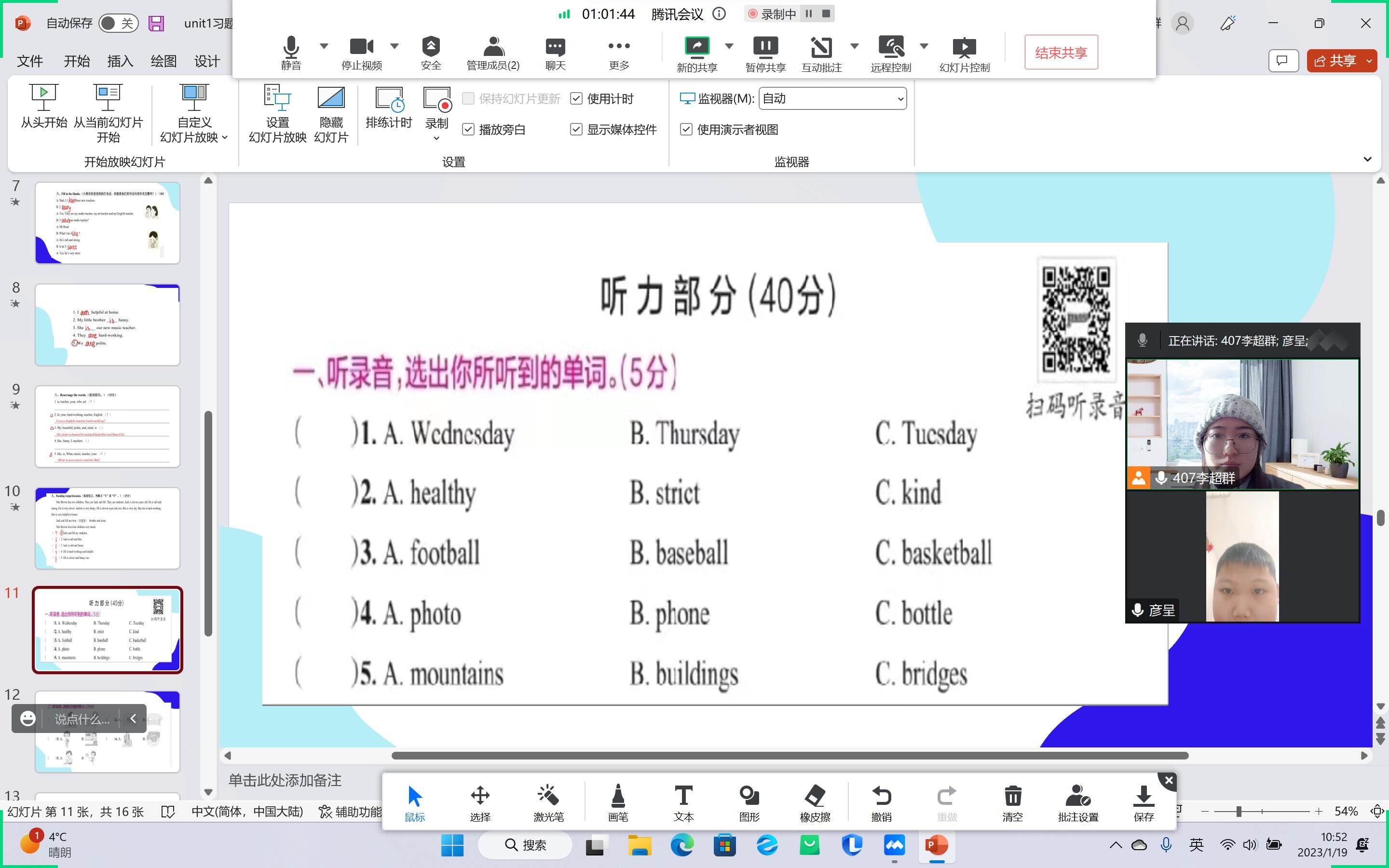This screenshot has height=868, width=1389.
Task: Stop video in the meeting toolbar
Action: [x=362, y=54]
